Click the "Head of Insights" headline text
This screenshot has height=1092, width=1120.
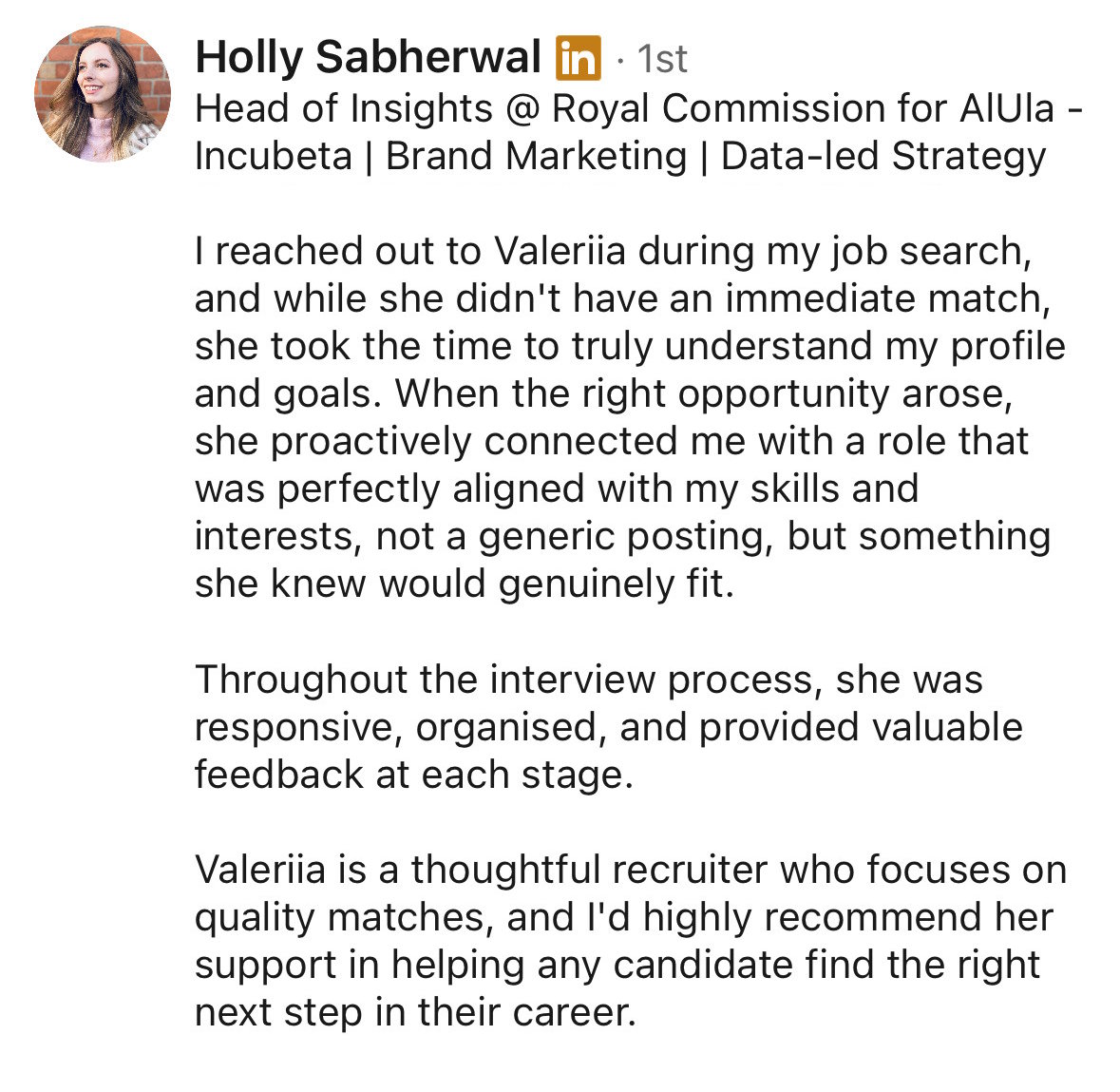(x=343, y=108)
